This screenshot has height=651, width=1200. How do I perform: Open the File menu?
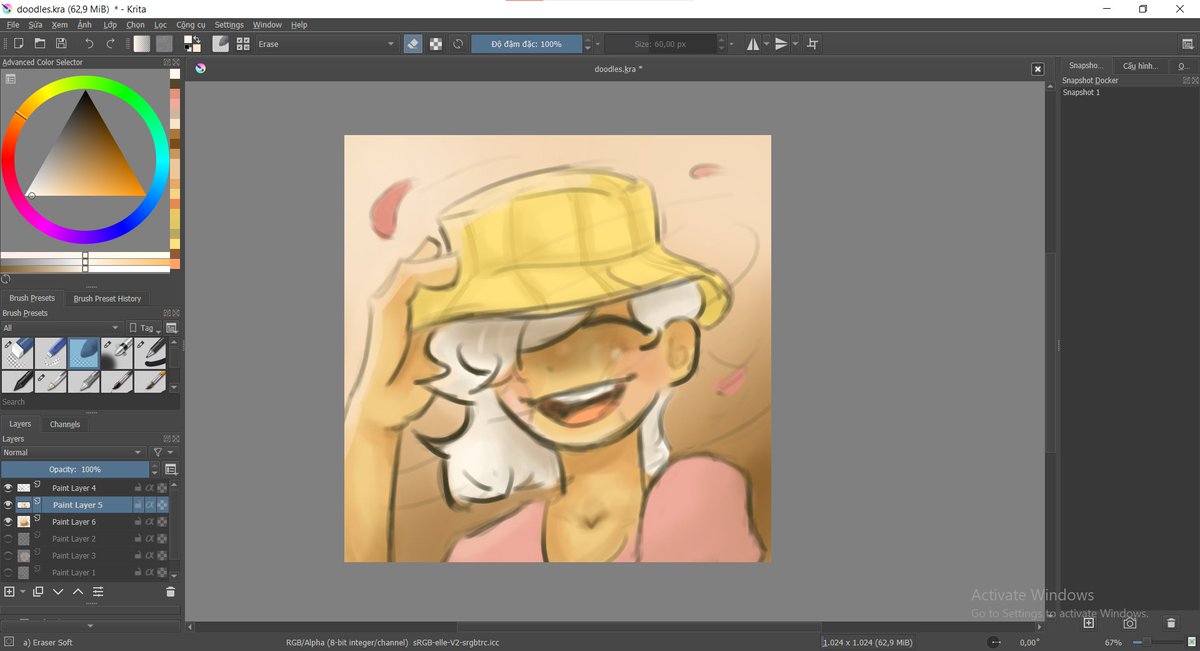[x=13, y=25]
